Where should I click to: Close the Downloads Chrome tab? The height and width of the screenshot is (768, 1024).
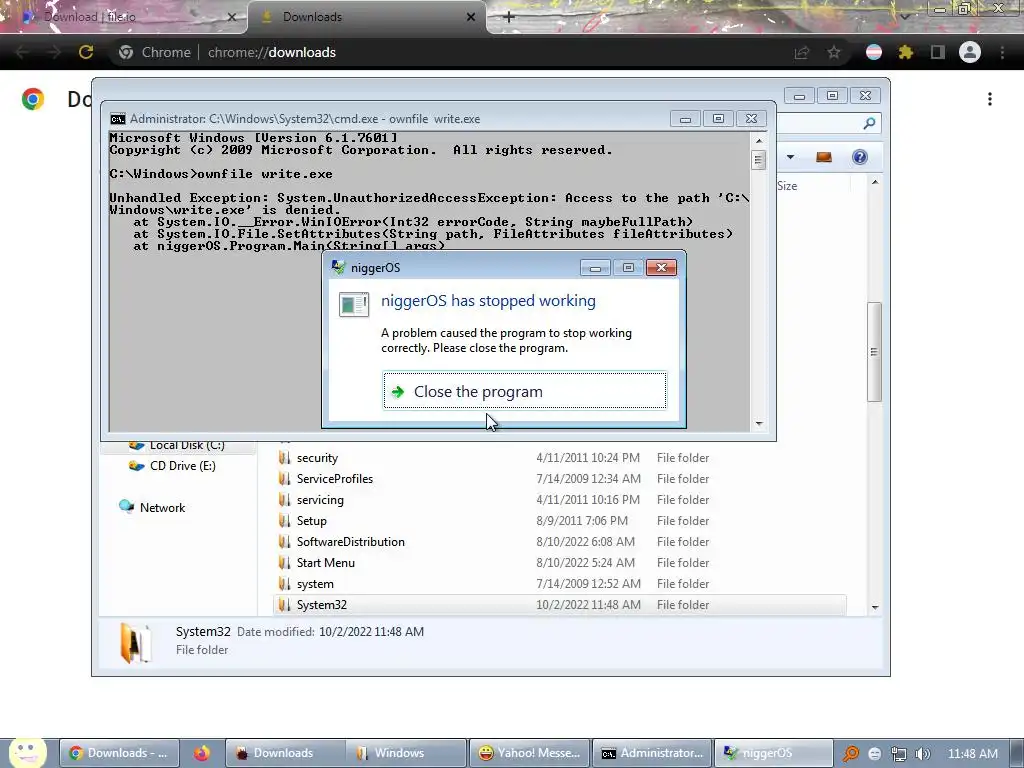click(471, 17)
